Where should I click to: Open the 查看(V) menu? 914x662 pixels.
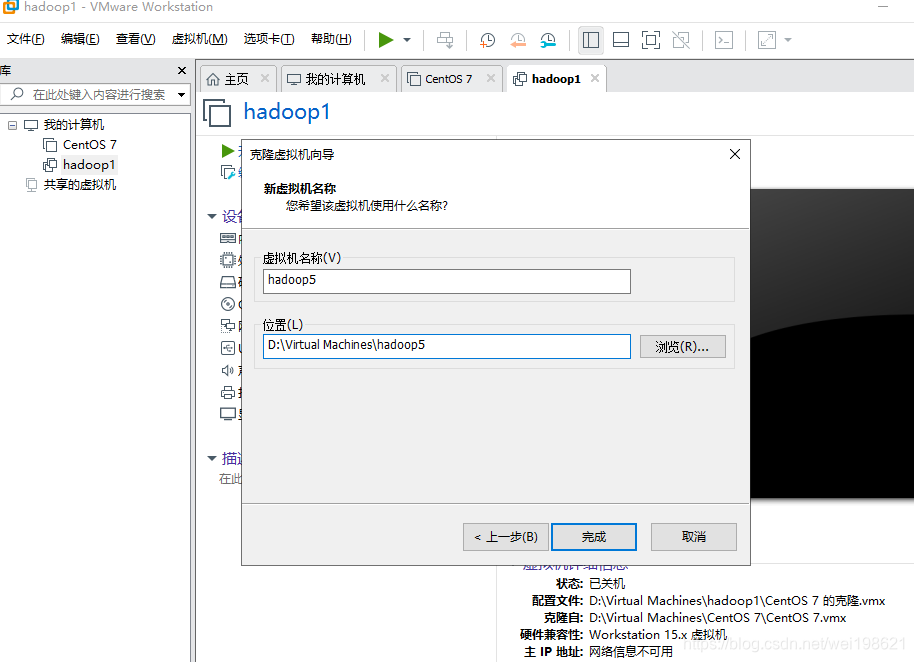135,39
